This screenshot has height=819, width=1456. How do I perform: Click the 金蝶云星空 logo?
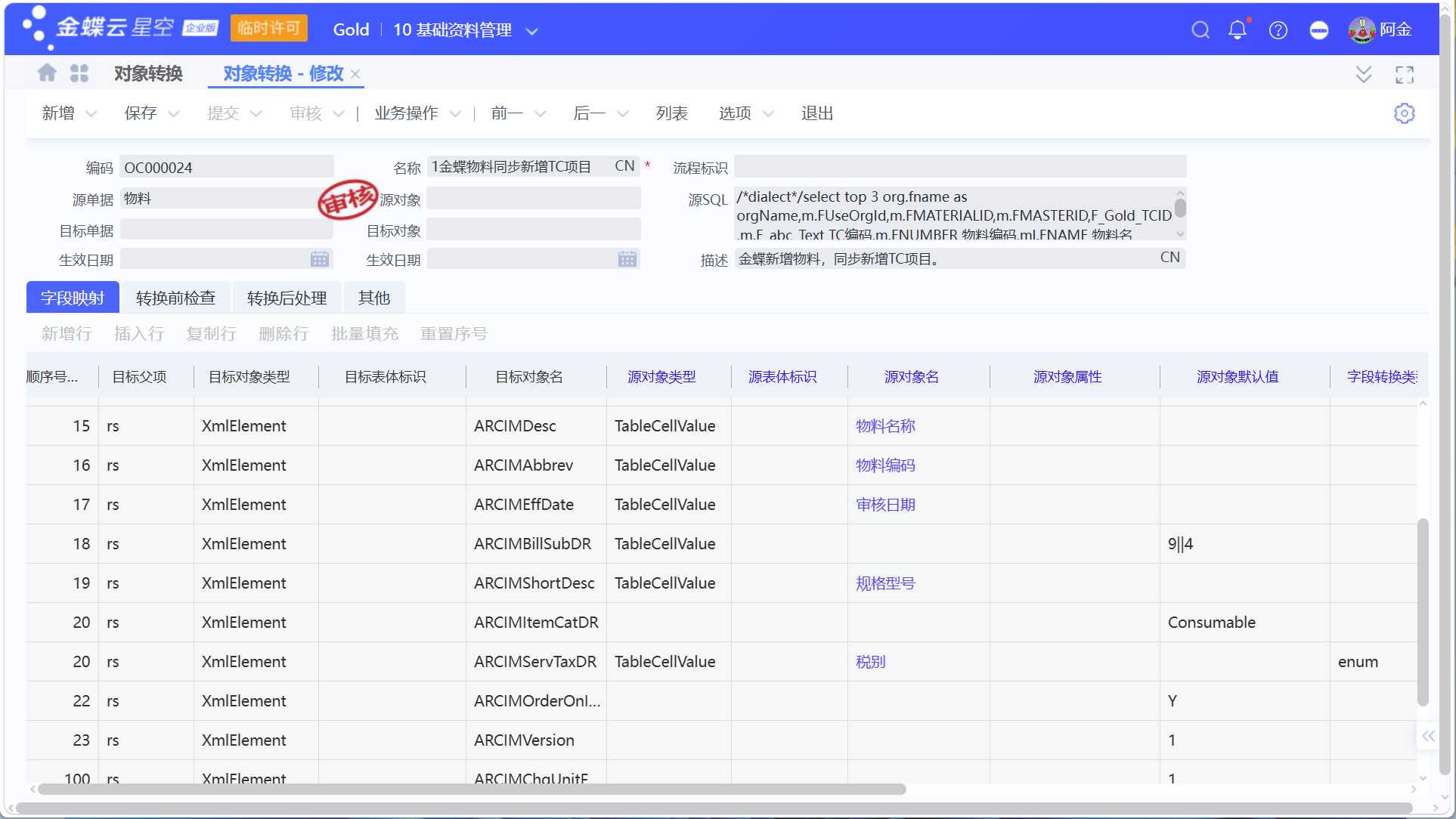click(x=121, y=28)
